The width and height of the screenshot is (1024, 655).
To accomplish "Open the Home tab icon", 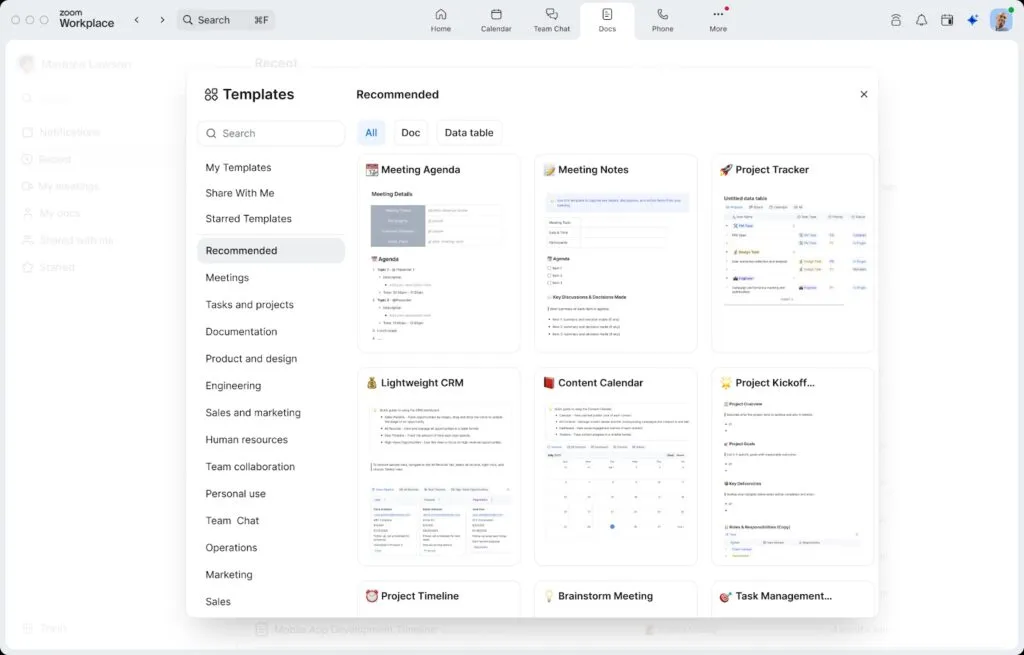I will point(440,15).
